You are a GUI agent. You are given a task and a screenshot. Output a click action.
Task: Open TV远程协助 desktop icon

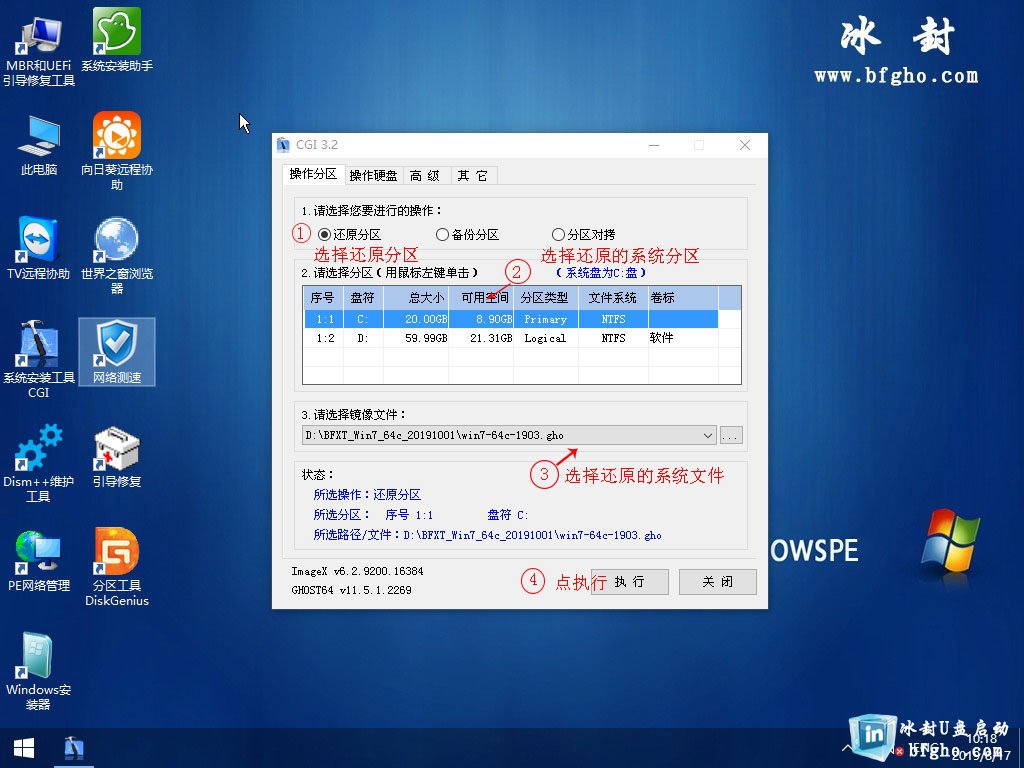[x=39, y=248]
